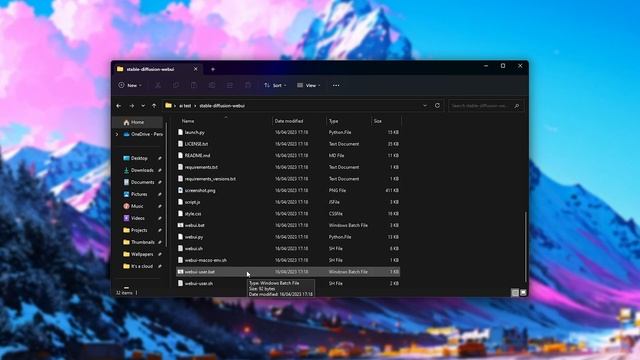640x360 pixels.
Task: Unpin Wallpapers via its pin icon
Action: [x=160, y=254]
